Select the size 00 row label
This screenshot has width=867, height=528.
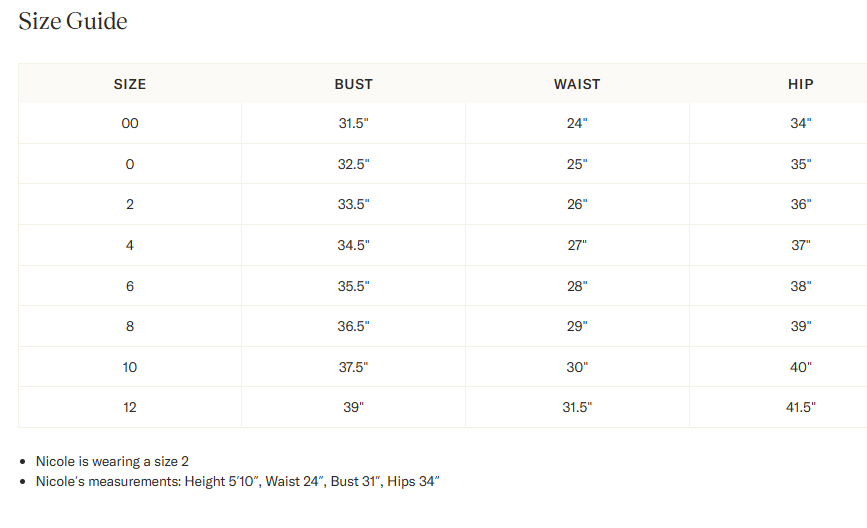pyautogui.click(x=130, y=124)
